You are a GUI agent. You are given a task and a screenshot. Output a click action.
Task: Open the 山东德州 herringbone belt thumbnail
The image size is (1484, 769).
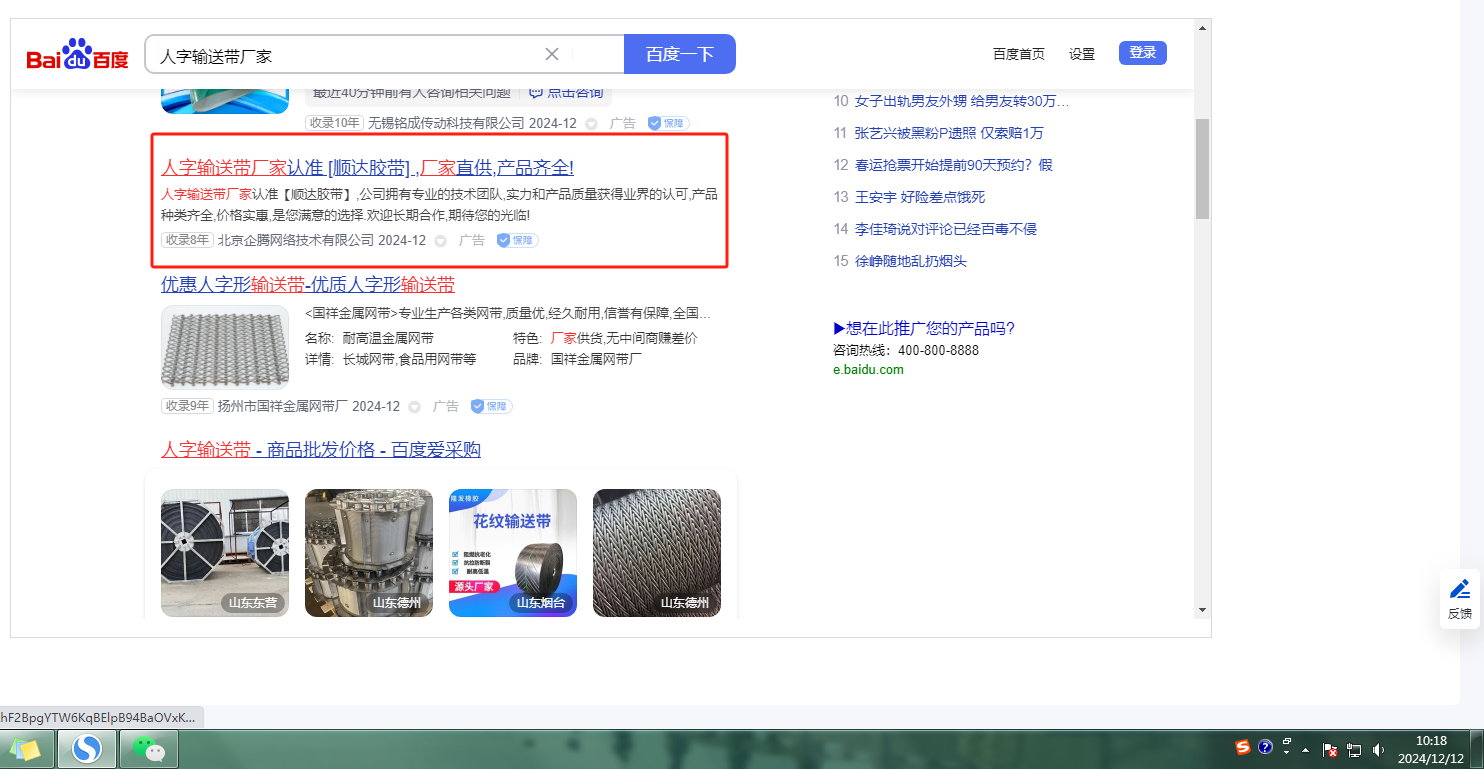tap(657, 553)
